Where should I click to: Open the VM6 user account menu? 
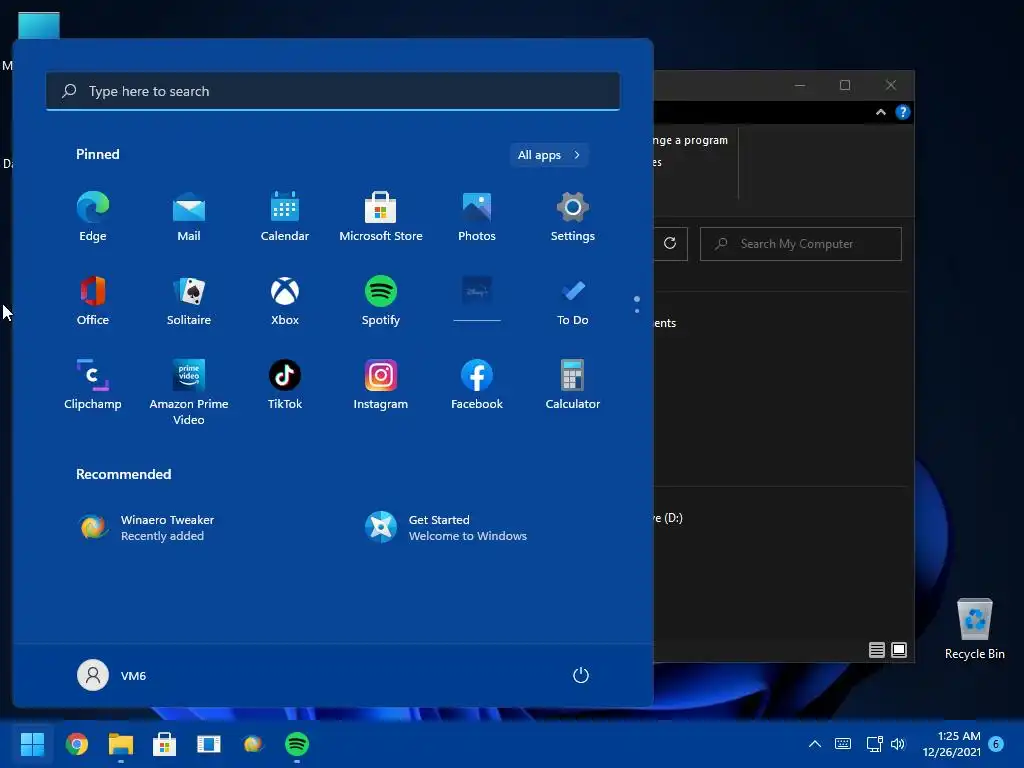[112, 675]
